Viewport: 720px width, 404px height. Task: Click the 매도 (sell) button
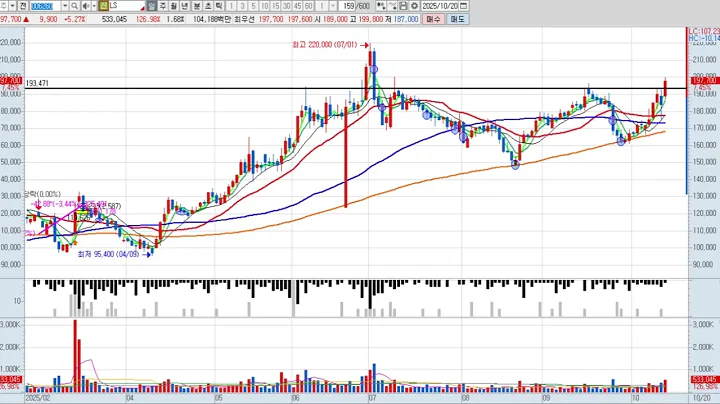tap(458, 19)
